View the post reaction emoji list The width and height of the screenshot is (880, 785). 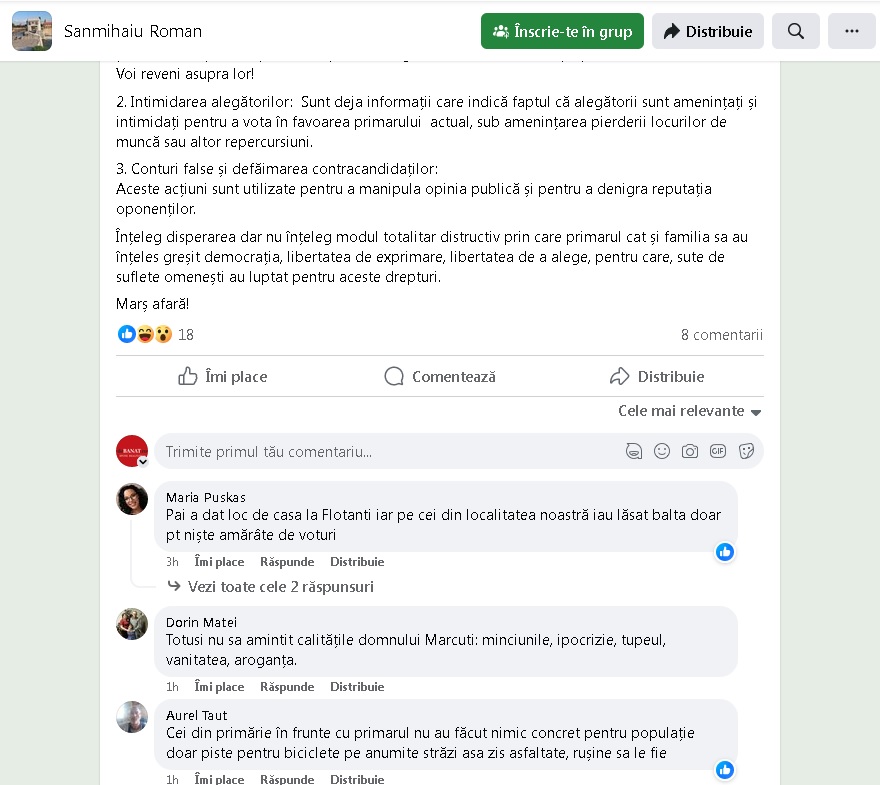pyautogui.click(x=145, y=334)
